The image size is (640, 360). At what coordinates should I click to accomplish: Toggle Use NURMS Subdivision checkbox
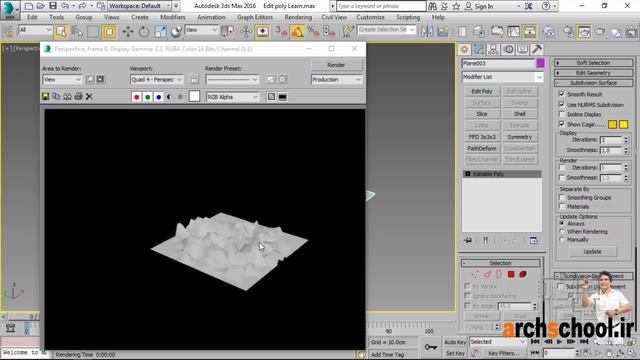click(x=562, y=104)
